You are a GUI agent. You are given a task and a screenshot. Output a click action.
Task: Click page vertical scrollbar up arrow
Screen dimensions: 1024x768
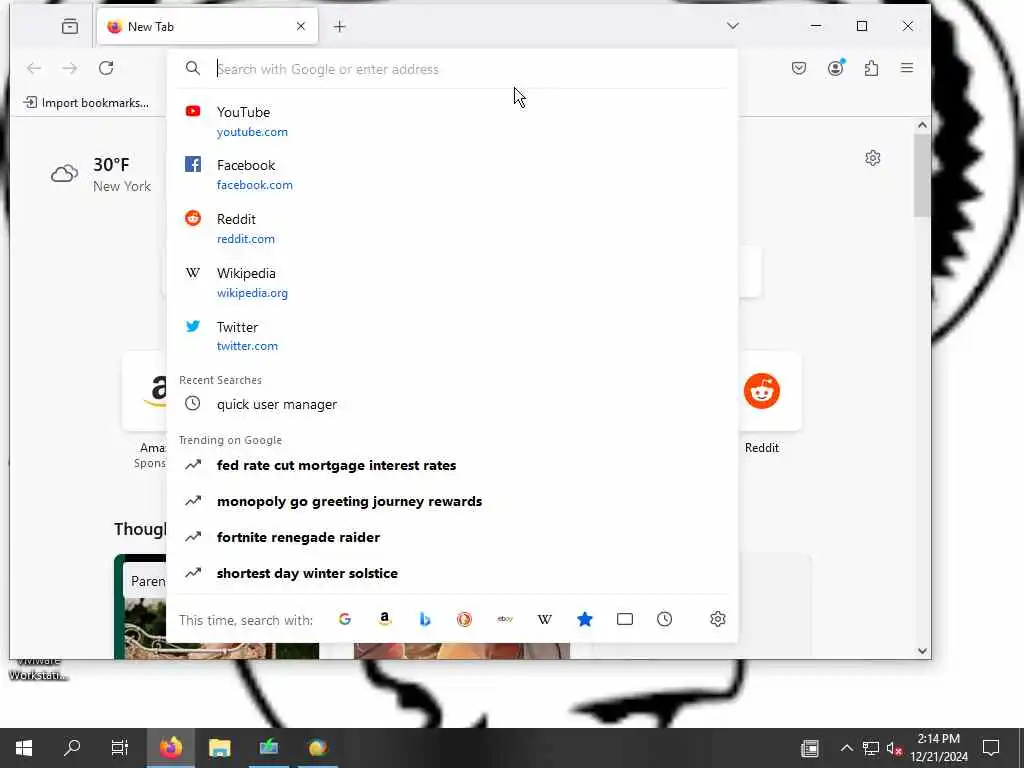(922, 125)
